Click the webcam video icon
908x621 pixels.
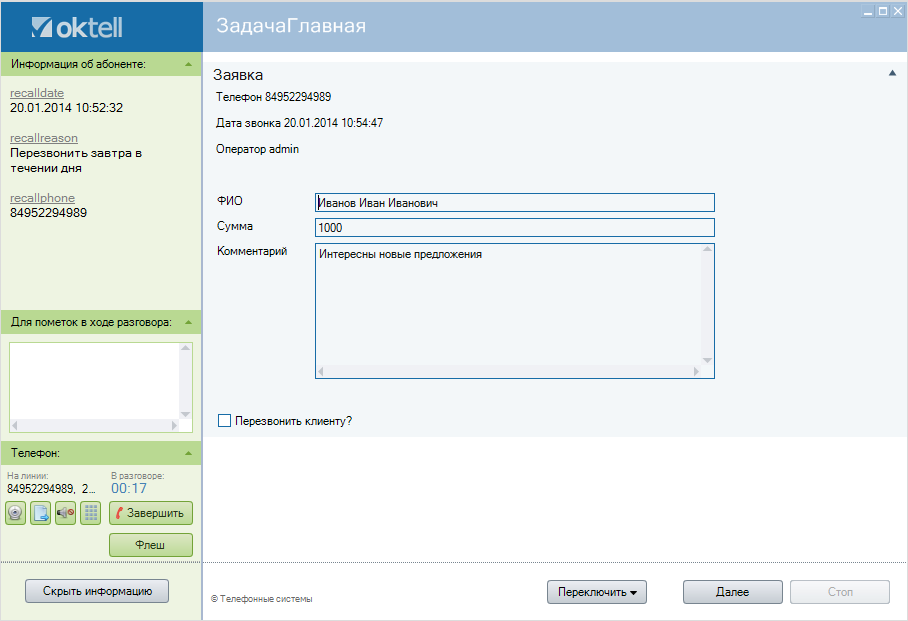(x=16, y=513)
